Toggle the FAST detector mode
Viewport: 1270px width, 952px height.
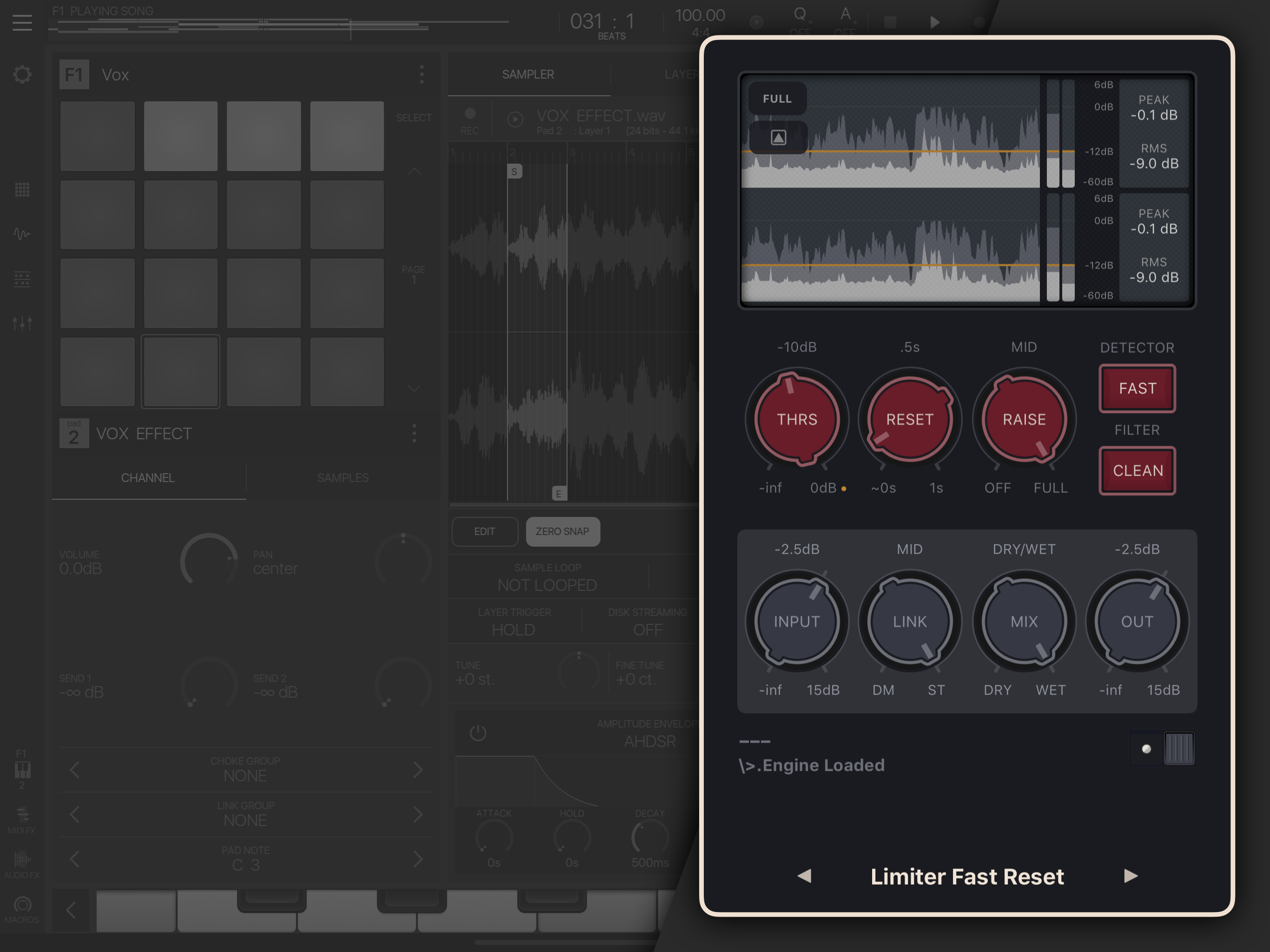point(1137,389)
